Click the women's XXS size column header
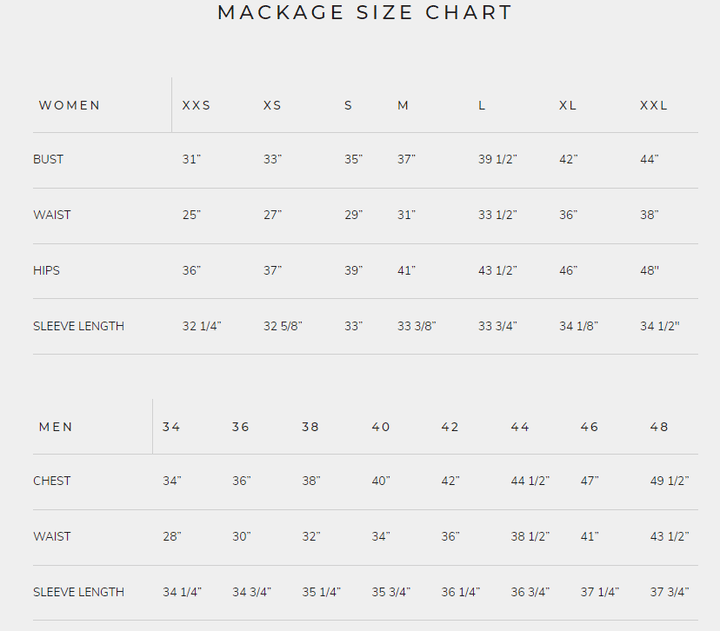Viewport: 720px width, 631px height. point(196,105)
